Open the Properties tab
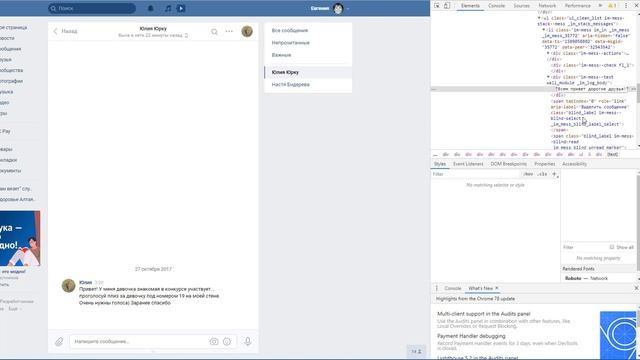This screenshot has width=640, height=360. click(x=544, y=164)
